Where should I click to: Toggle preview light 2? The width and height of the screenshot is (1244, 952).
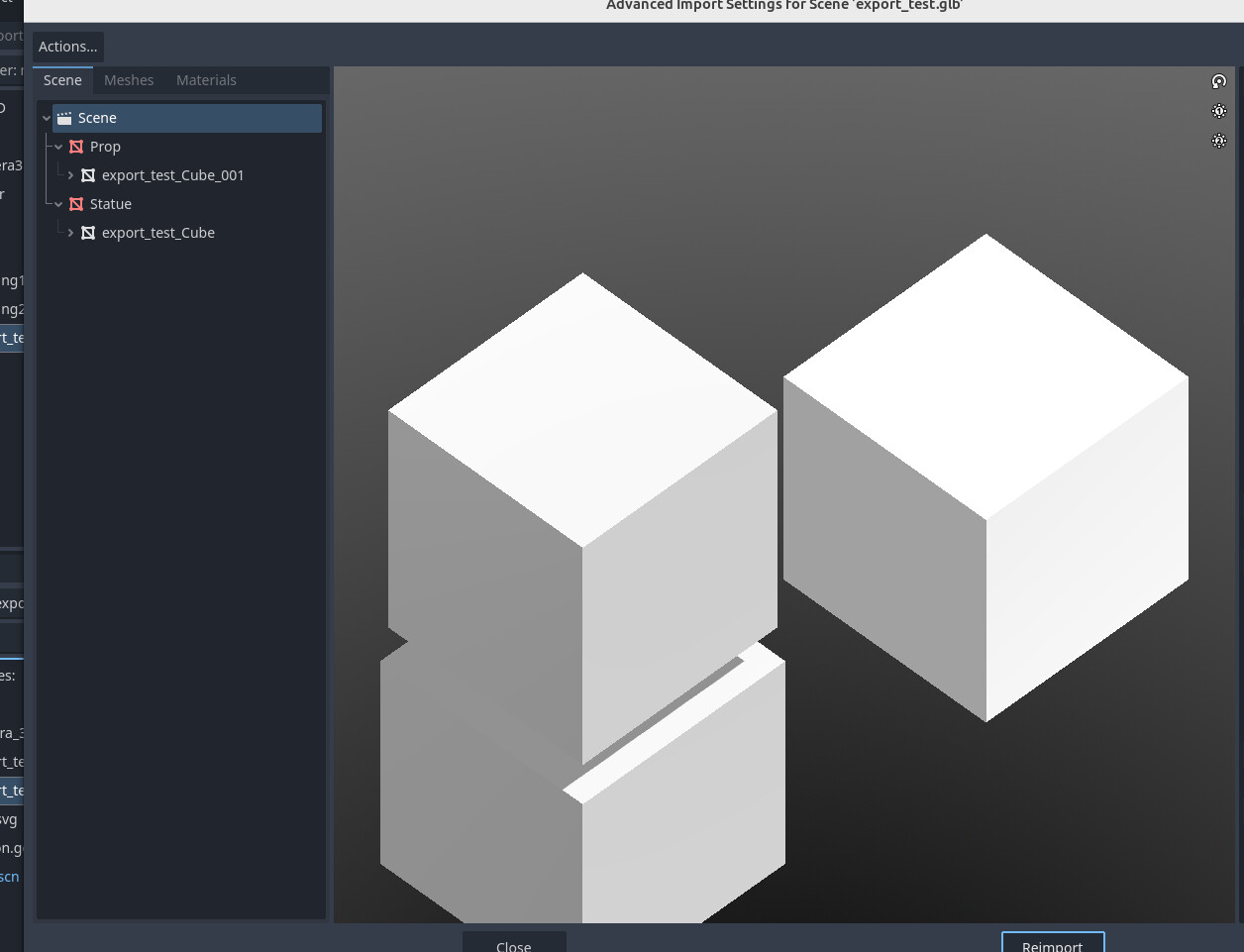coord(1219,141)
